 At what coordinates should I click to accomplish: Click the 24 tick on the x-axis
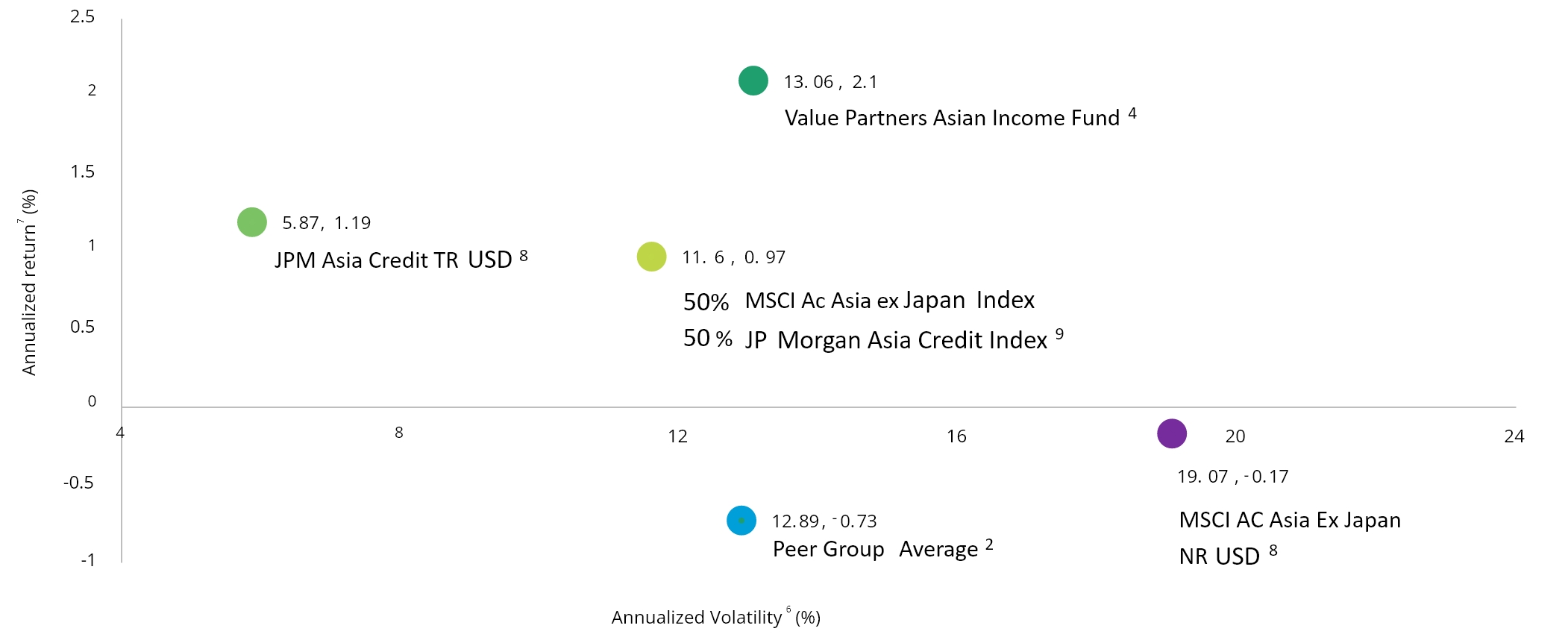[1514, 436]
